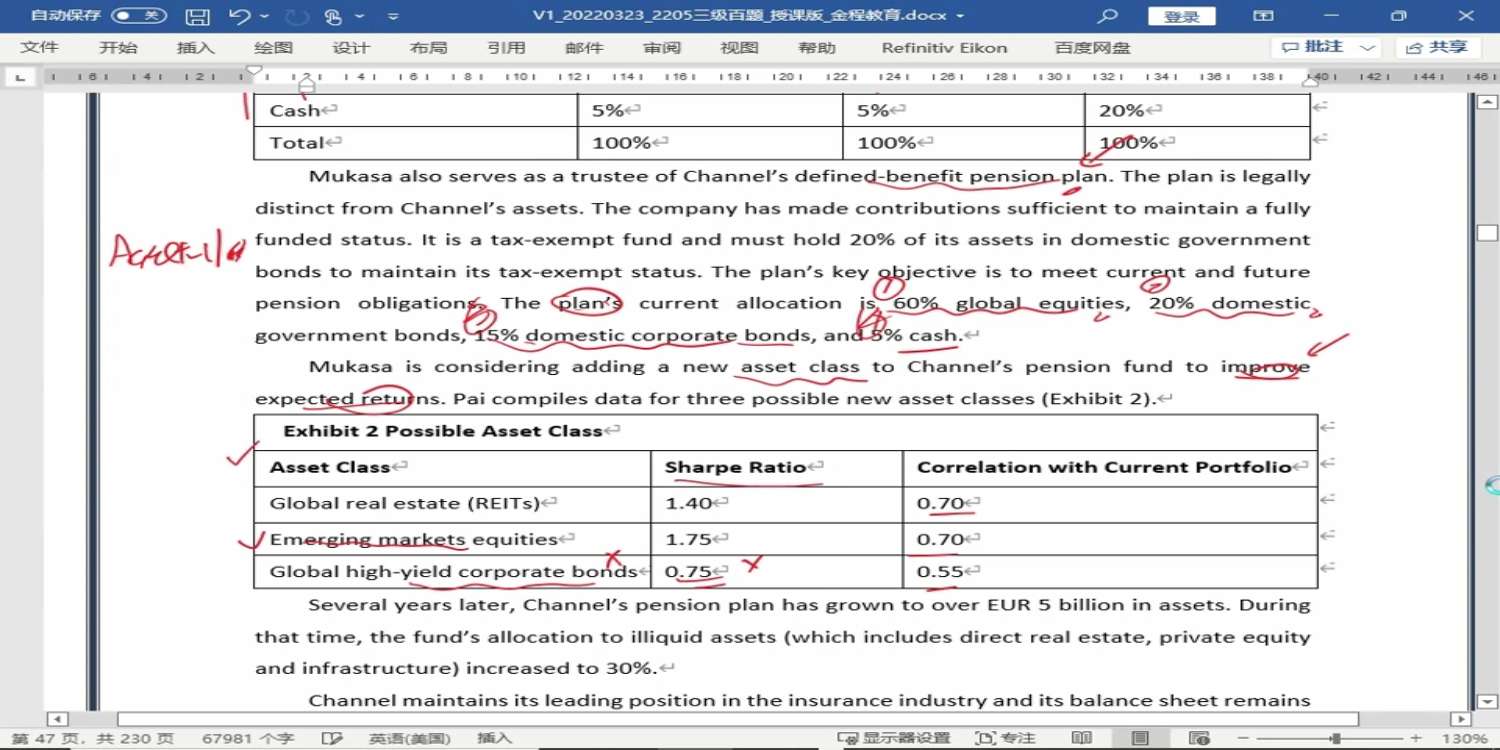Screen dimensions: 1500x750
Task: Click the horizontal scrollbar thumb
Action: point(737,719)
